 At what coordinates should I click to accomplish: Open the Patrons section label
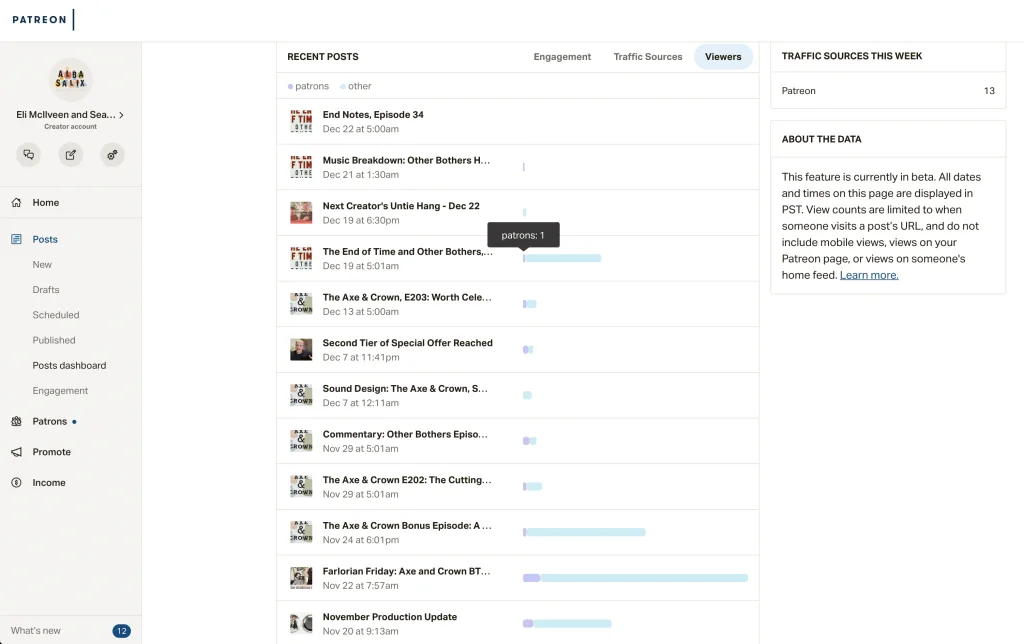pos(50,421)
